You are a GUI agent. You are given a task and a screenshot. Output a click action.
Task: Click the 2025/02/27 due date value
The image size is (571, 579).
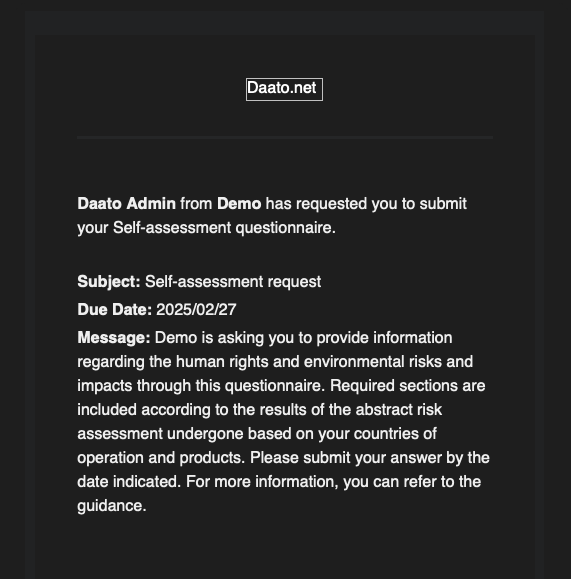(196, 309)
